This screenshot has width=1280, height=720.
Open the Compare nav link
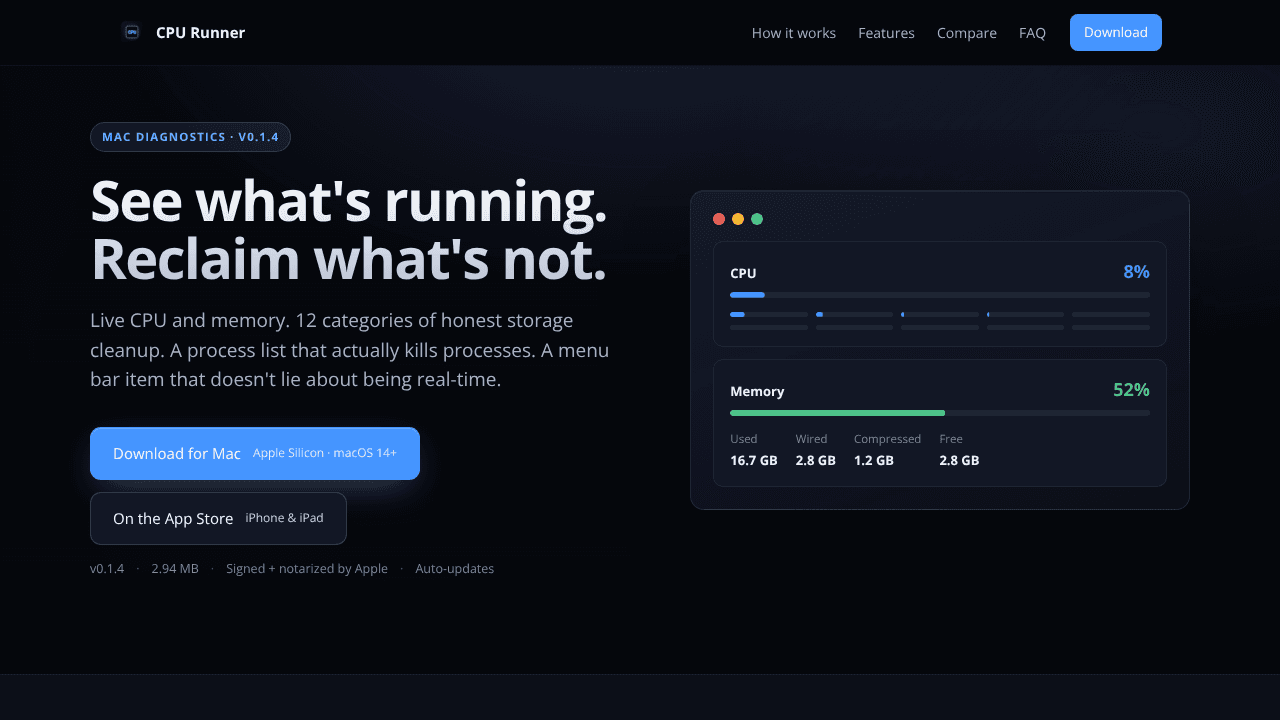967,33
